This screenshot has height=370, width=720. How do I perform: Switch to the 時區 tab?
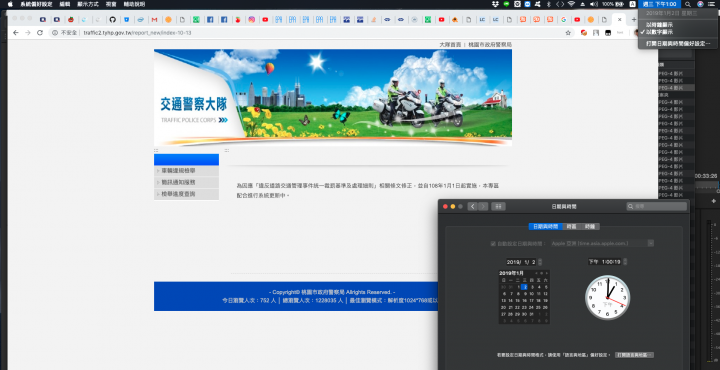point(571,227)
